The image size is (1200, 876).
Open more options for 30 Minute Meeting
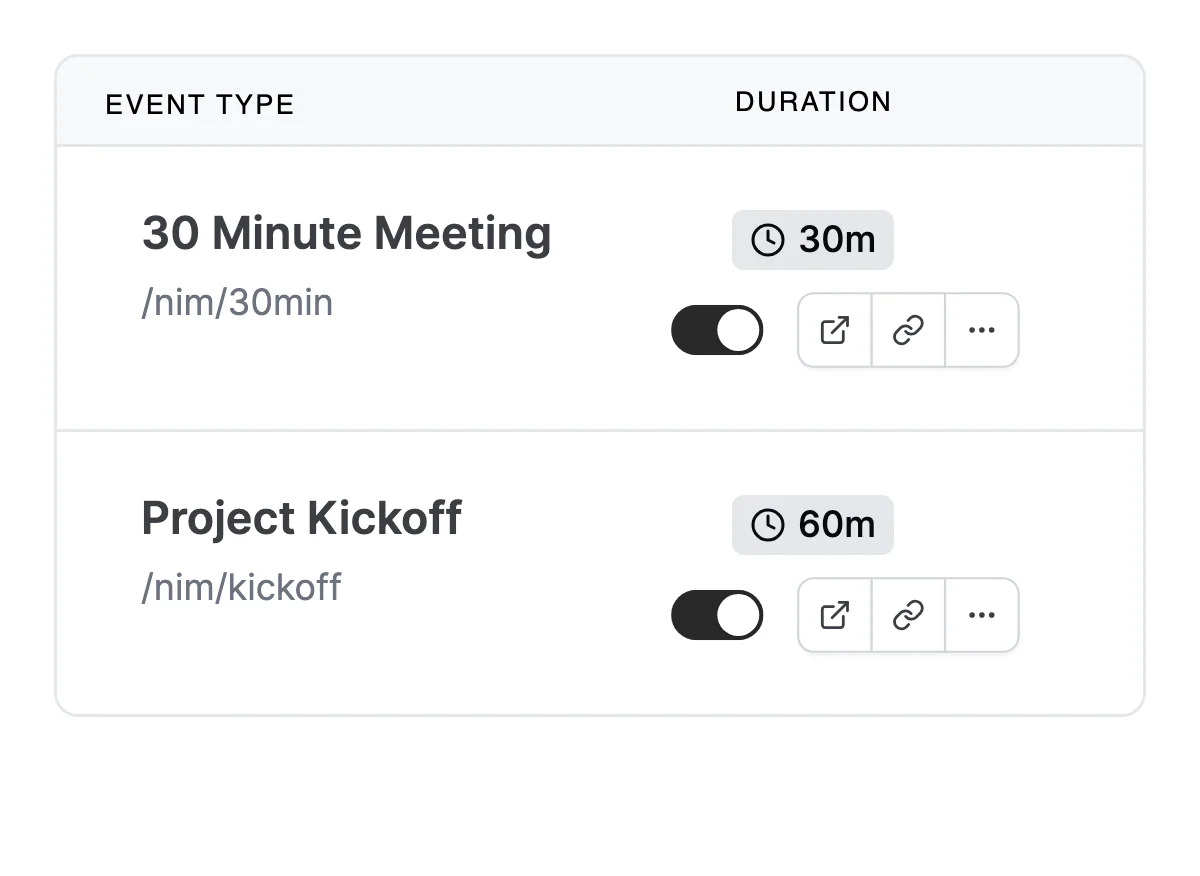click(x=982, y=330)
